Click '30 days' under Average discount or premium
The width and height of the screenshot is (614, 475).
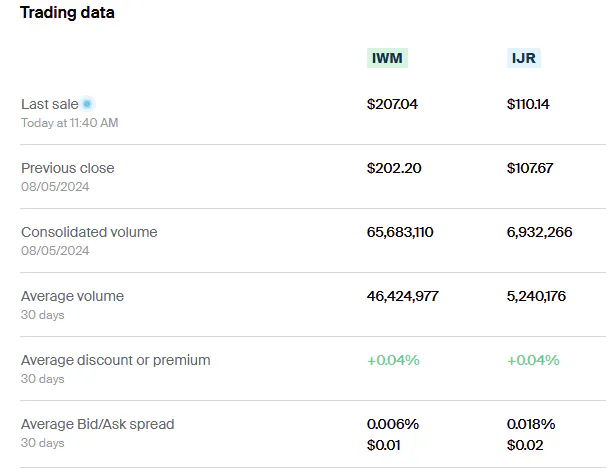coord(43,379)
